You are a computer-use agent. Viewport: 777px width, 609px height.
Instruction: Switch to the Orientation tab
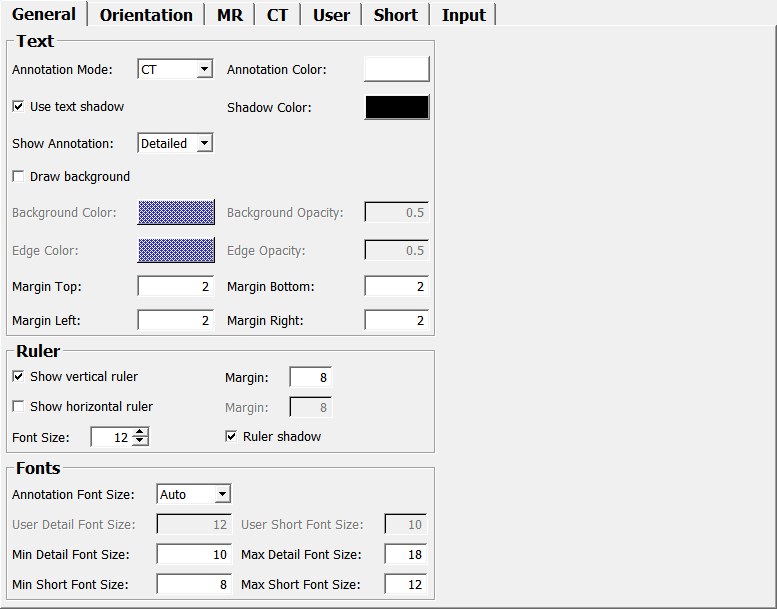[146, 15]
